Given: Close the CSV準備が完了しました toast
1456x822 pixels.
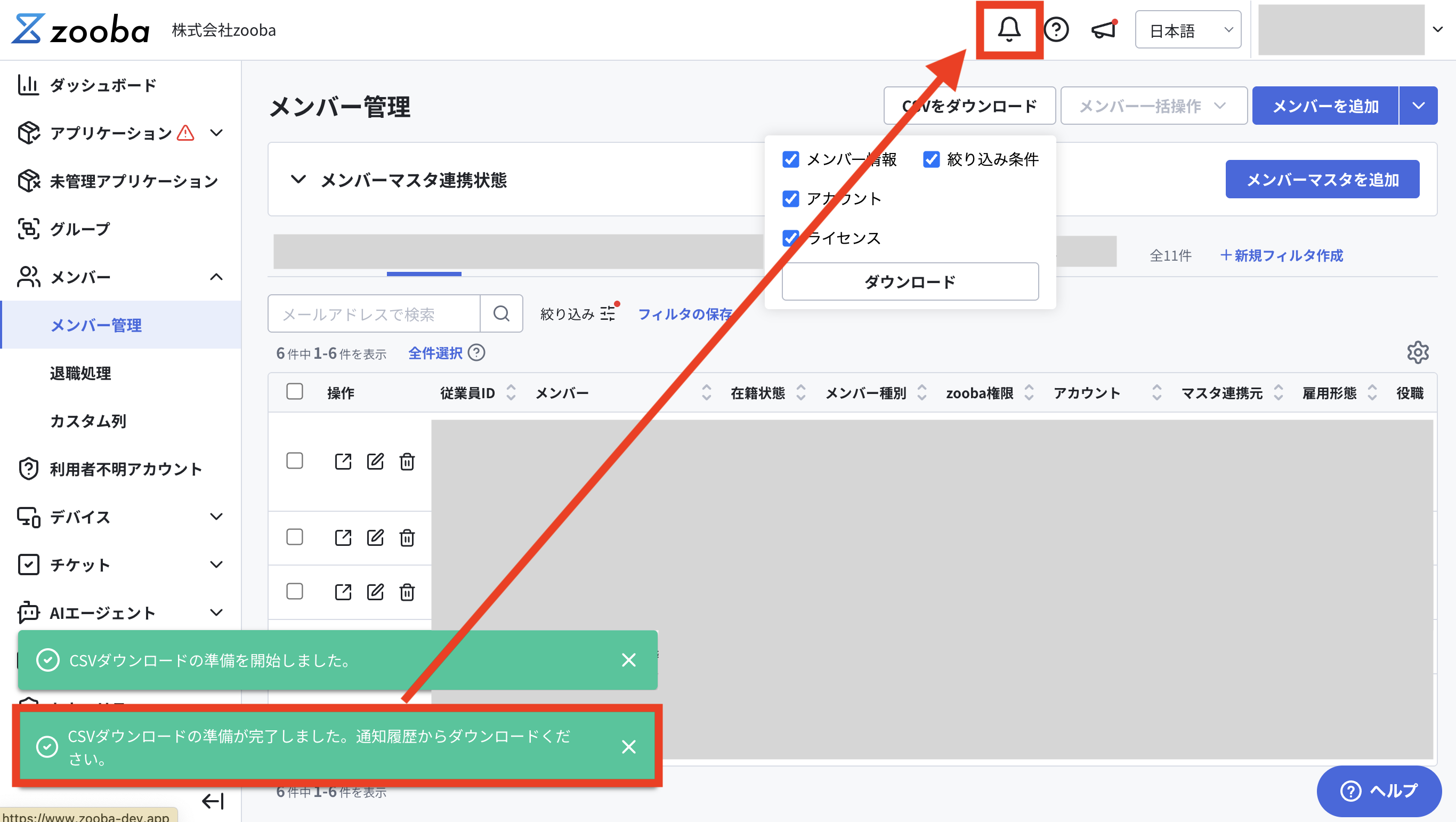Looking at the screenshot, I should pyautogui.click(x=628, y=747).
